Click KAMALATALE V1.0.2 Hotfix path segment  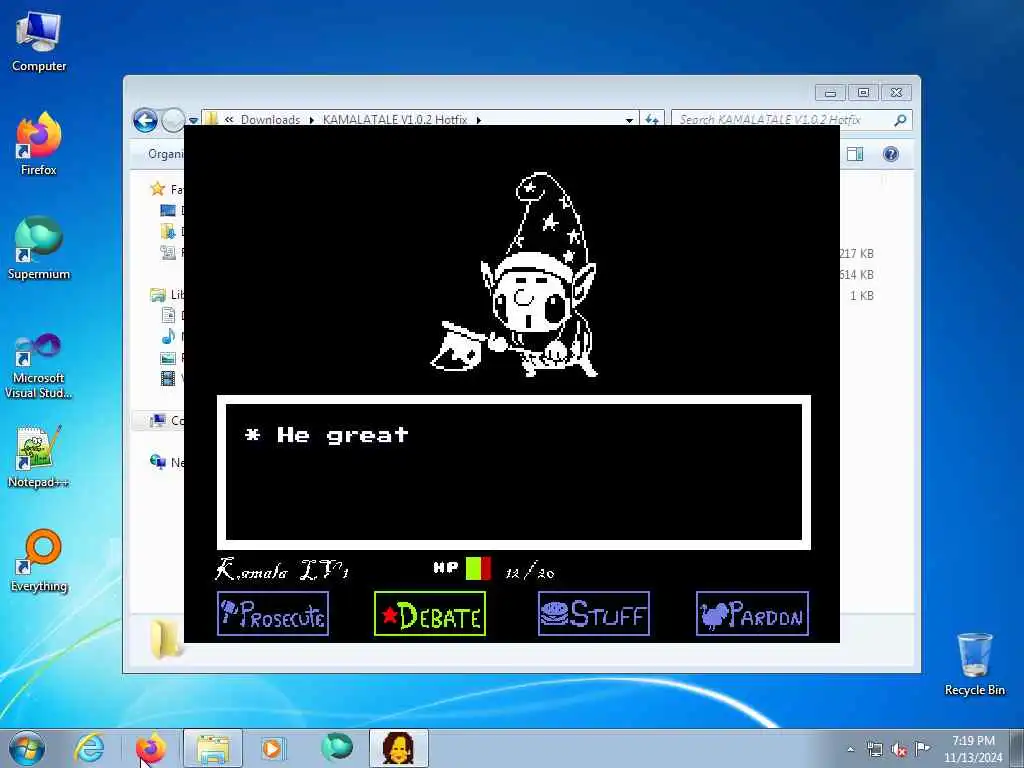pos(394,120)
